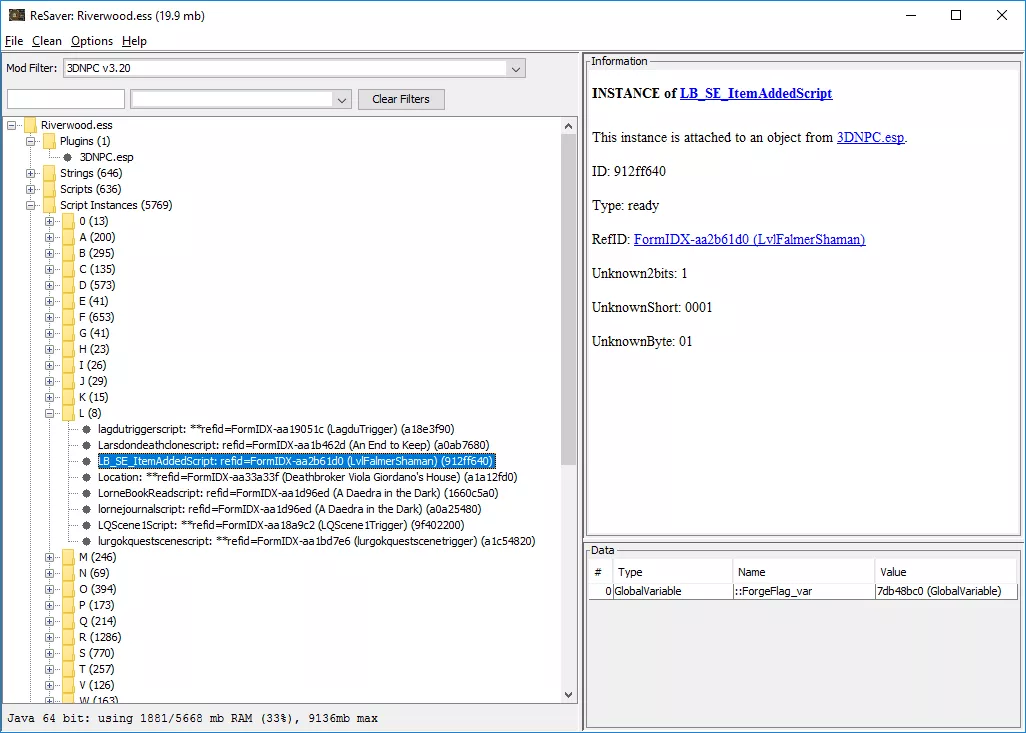1026x733 pixels.
Task: Open the Mod Filter dropdown
Action: pos(515,69)
